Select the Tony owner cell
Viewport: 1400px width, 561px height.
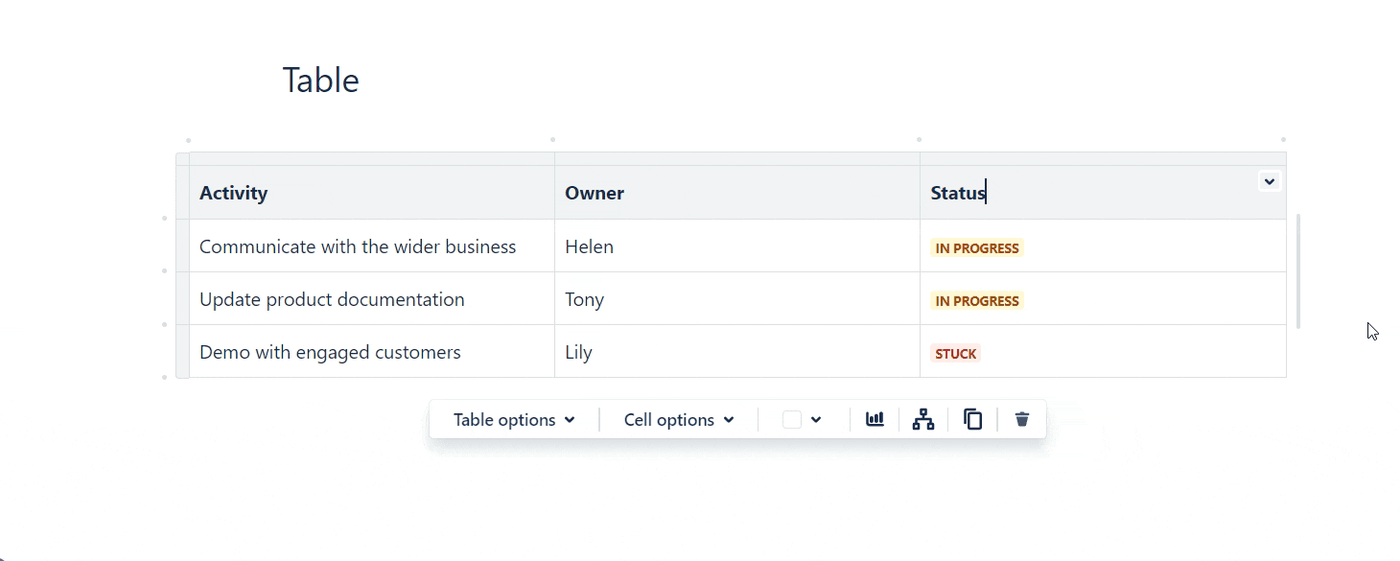(x=737, y=299)
